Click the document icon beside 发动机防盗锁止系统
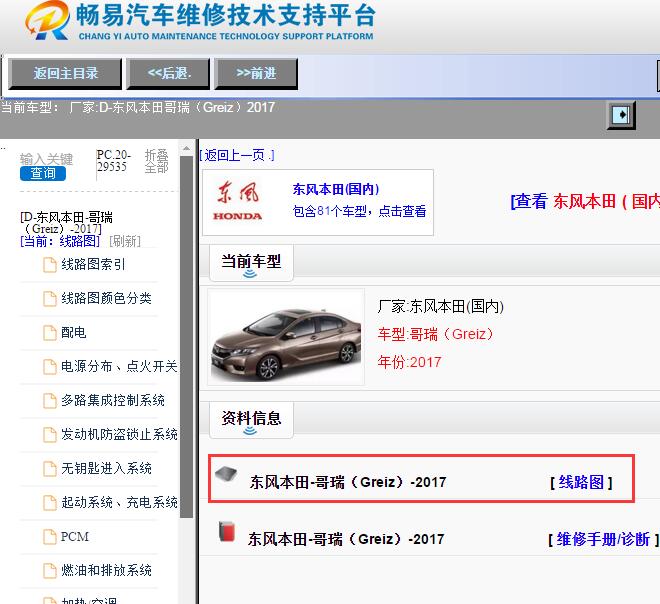This screenshot has width=660, height=604. coord(50,435)
